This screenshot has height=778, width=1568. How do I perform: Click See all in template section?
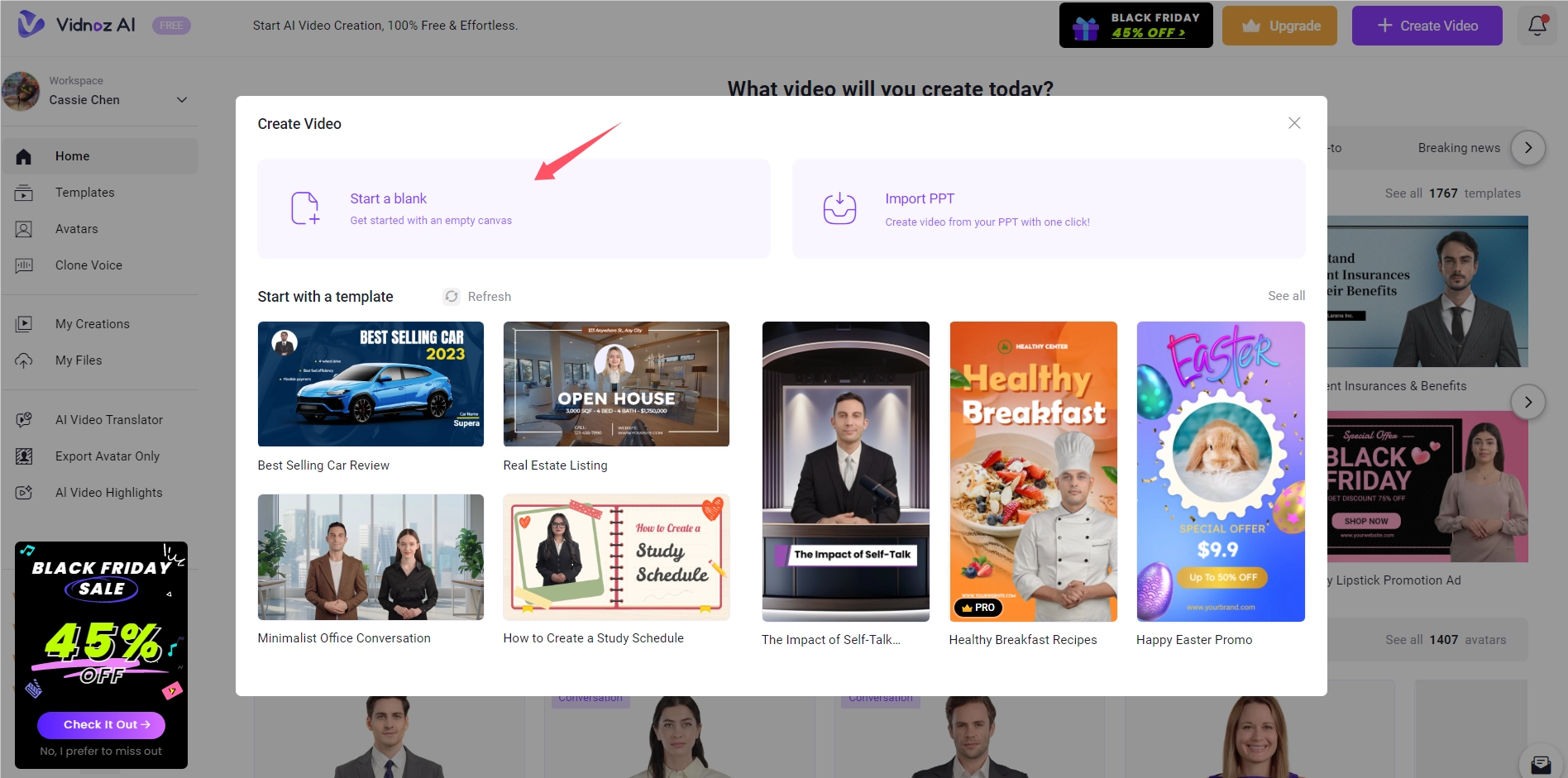coord(1286,296)
